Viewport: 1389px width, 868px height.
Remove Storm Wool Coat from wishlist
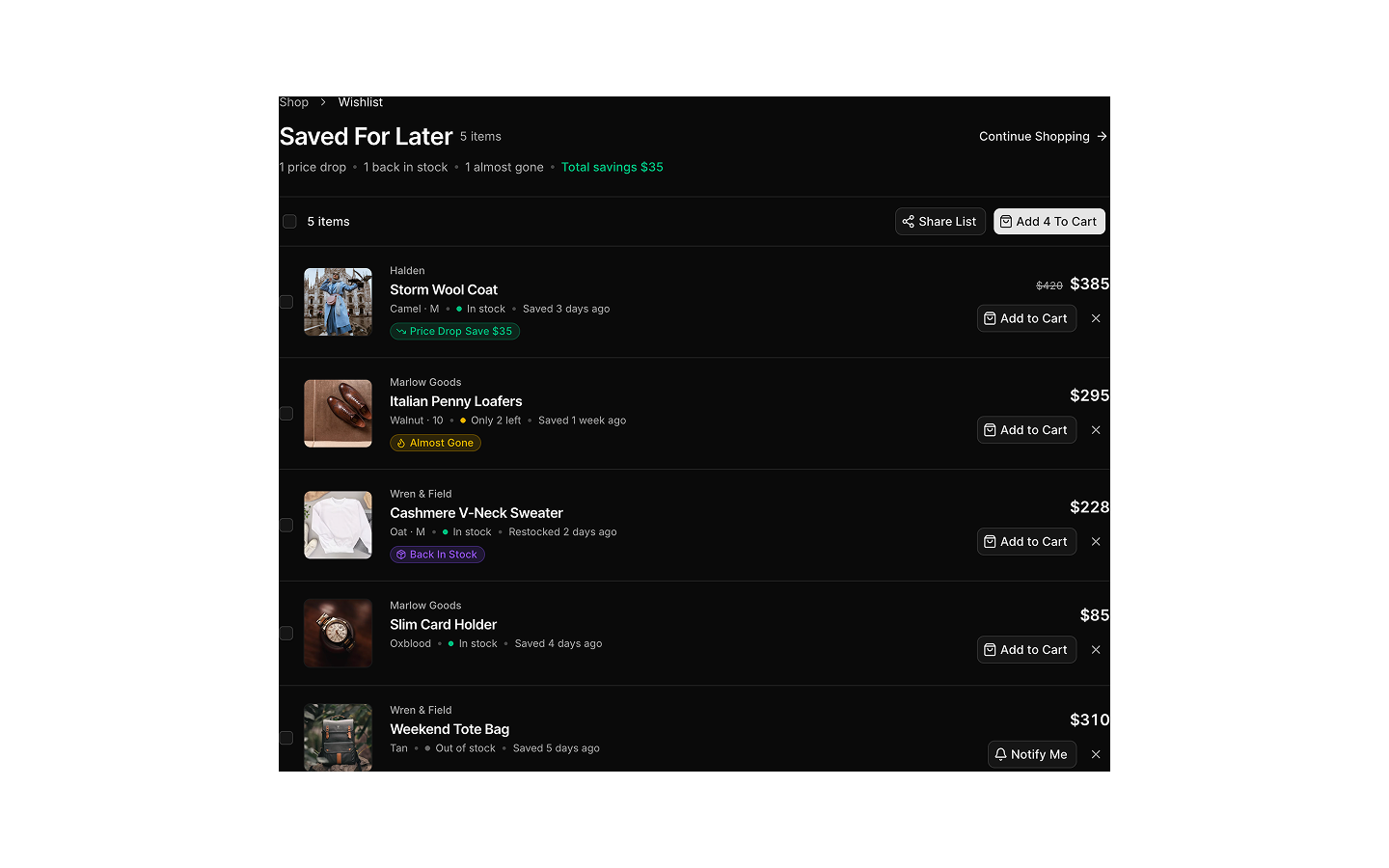[1096, 318]
